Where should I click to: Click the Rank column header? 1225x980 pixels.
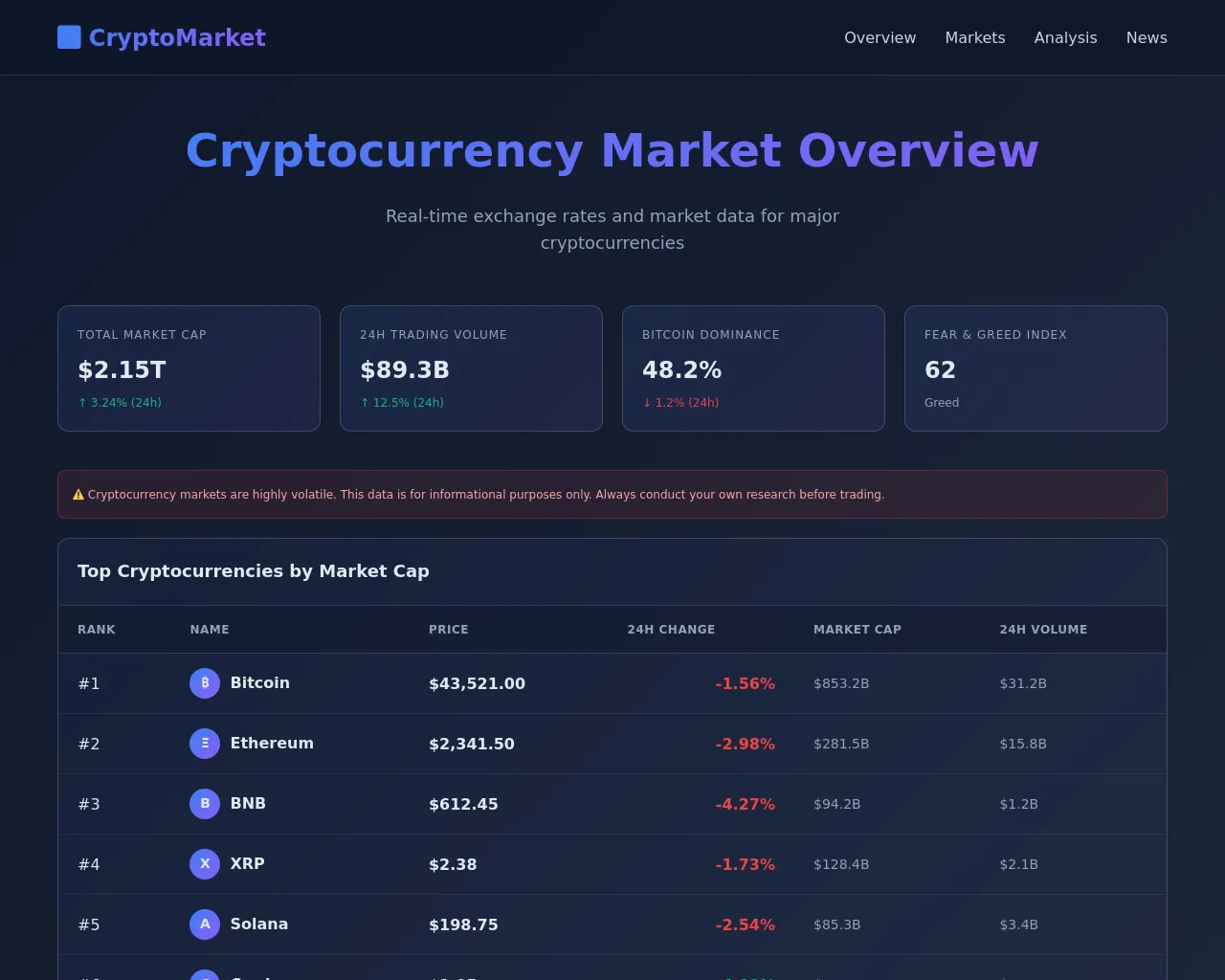97,630
